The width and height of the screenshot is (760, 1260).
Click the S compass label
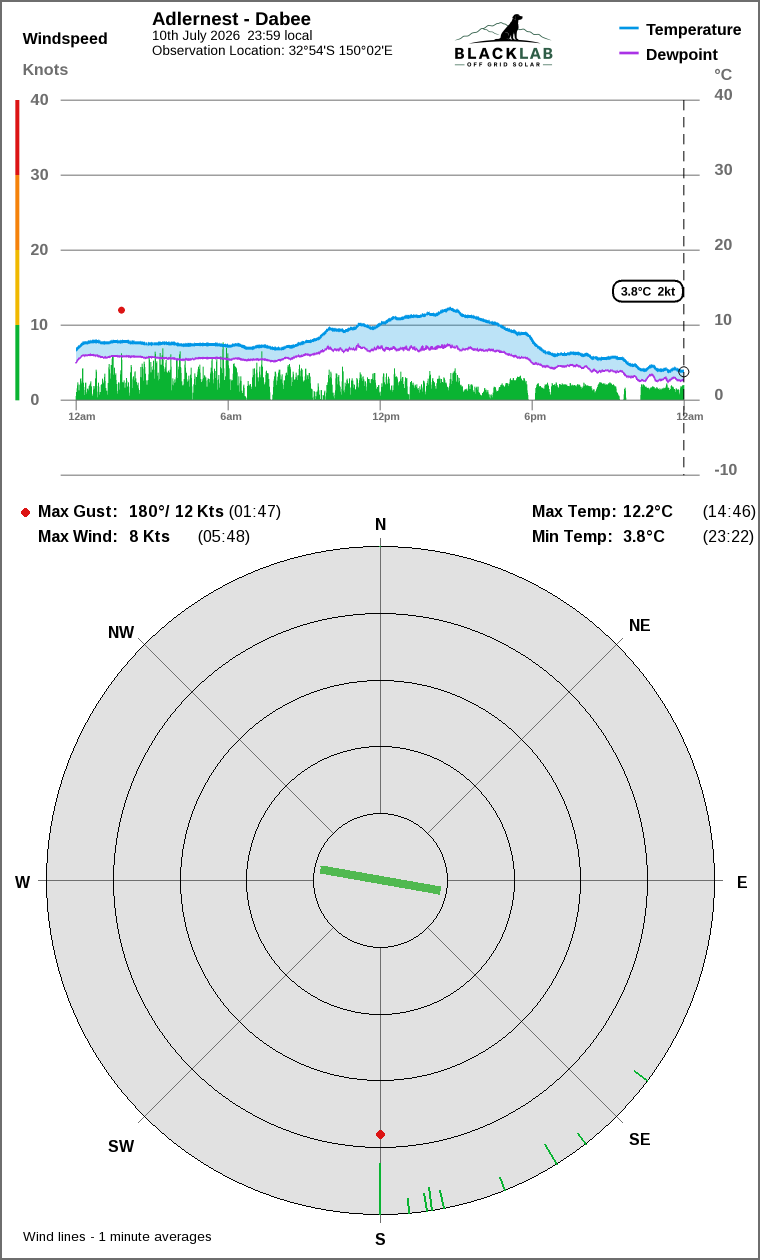[380, 1239]
